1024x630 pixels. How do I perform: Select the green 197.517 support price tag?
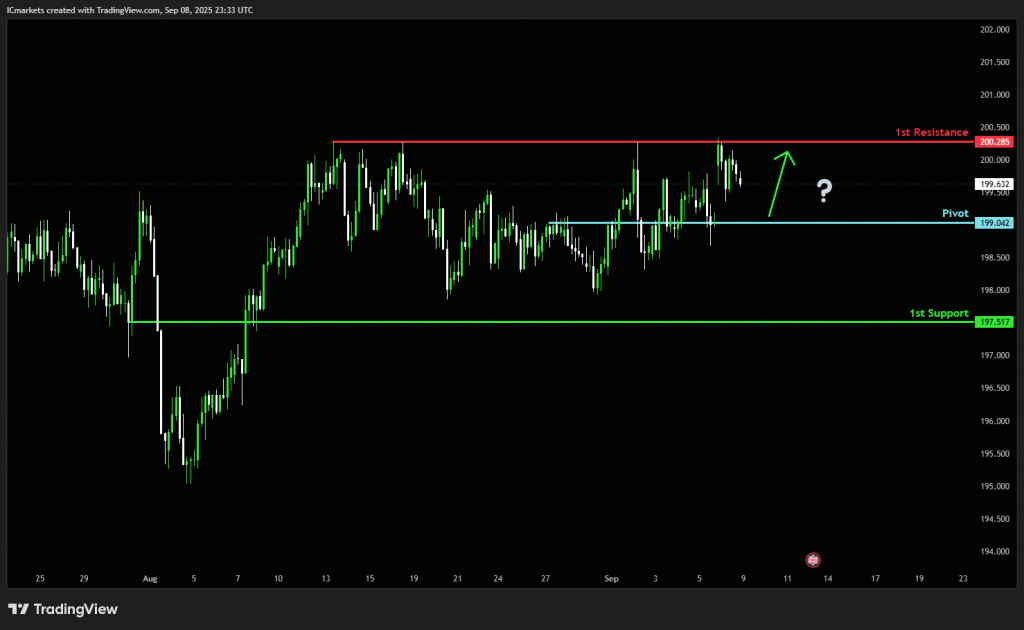pos(994,322)
